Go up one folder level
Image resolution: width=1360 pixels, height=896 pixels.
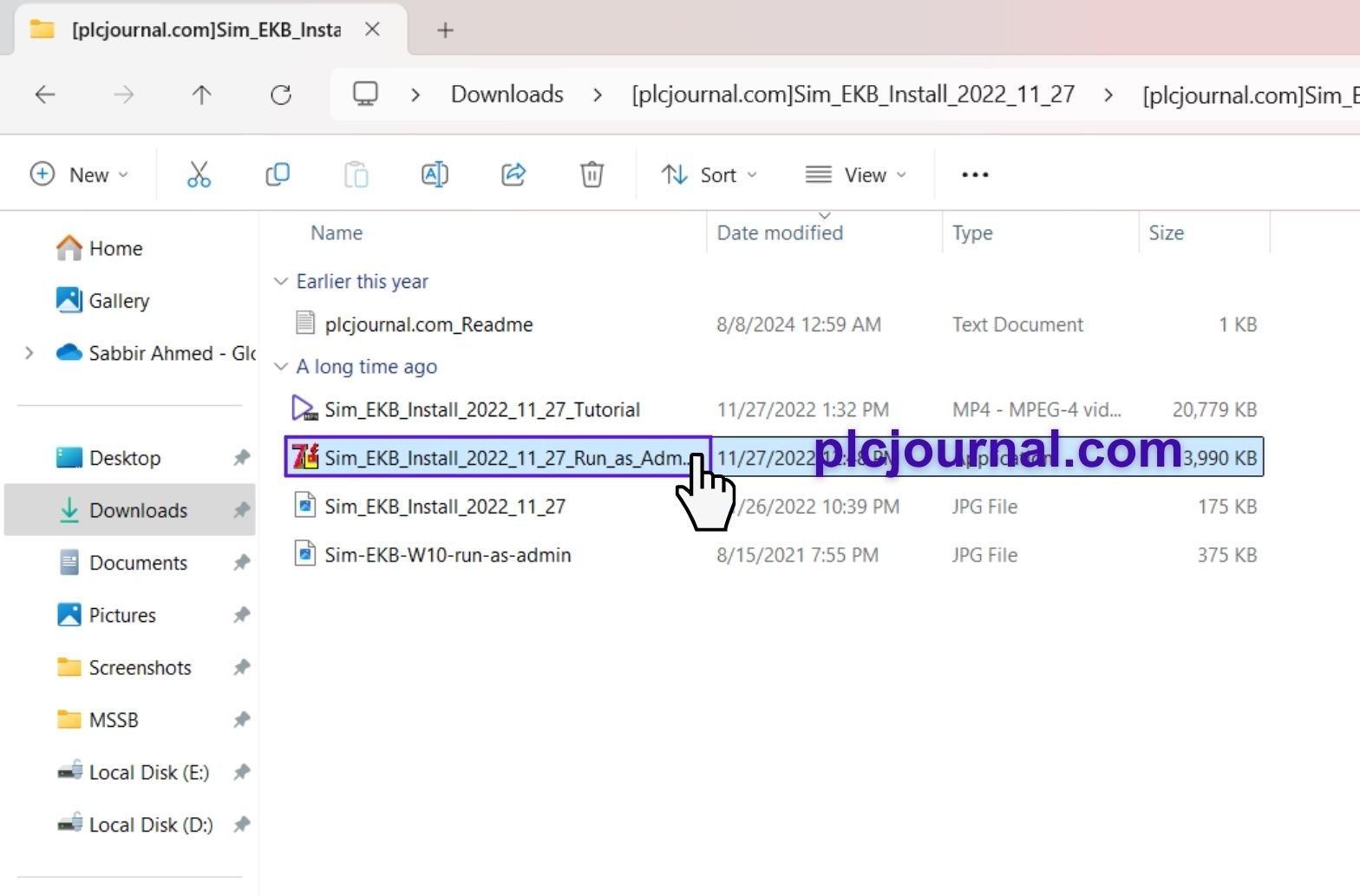pos(201,95)
